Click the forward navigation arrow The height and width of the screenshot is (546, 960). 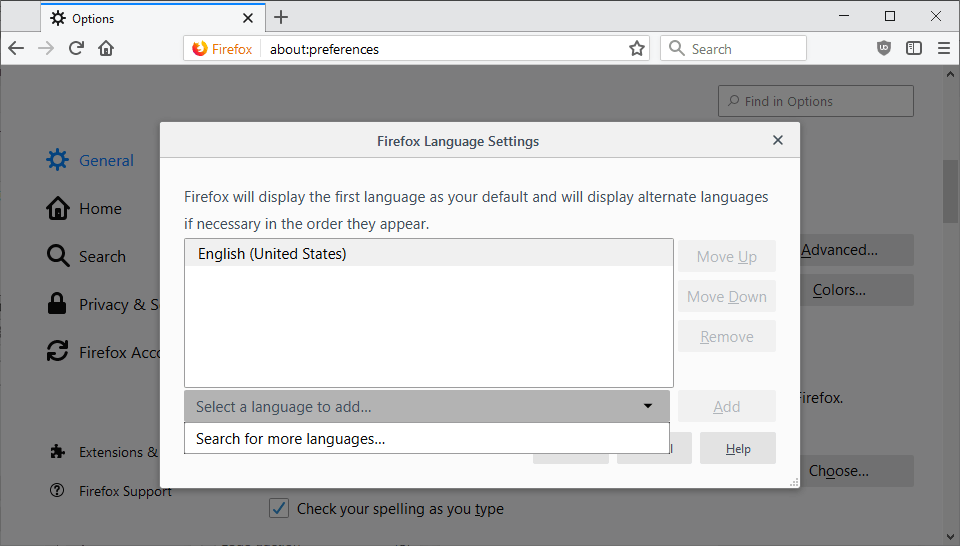46,48
